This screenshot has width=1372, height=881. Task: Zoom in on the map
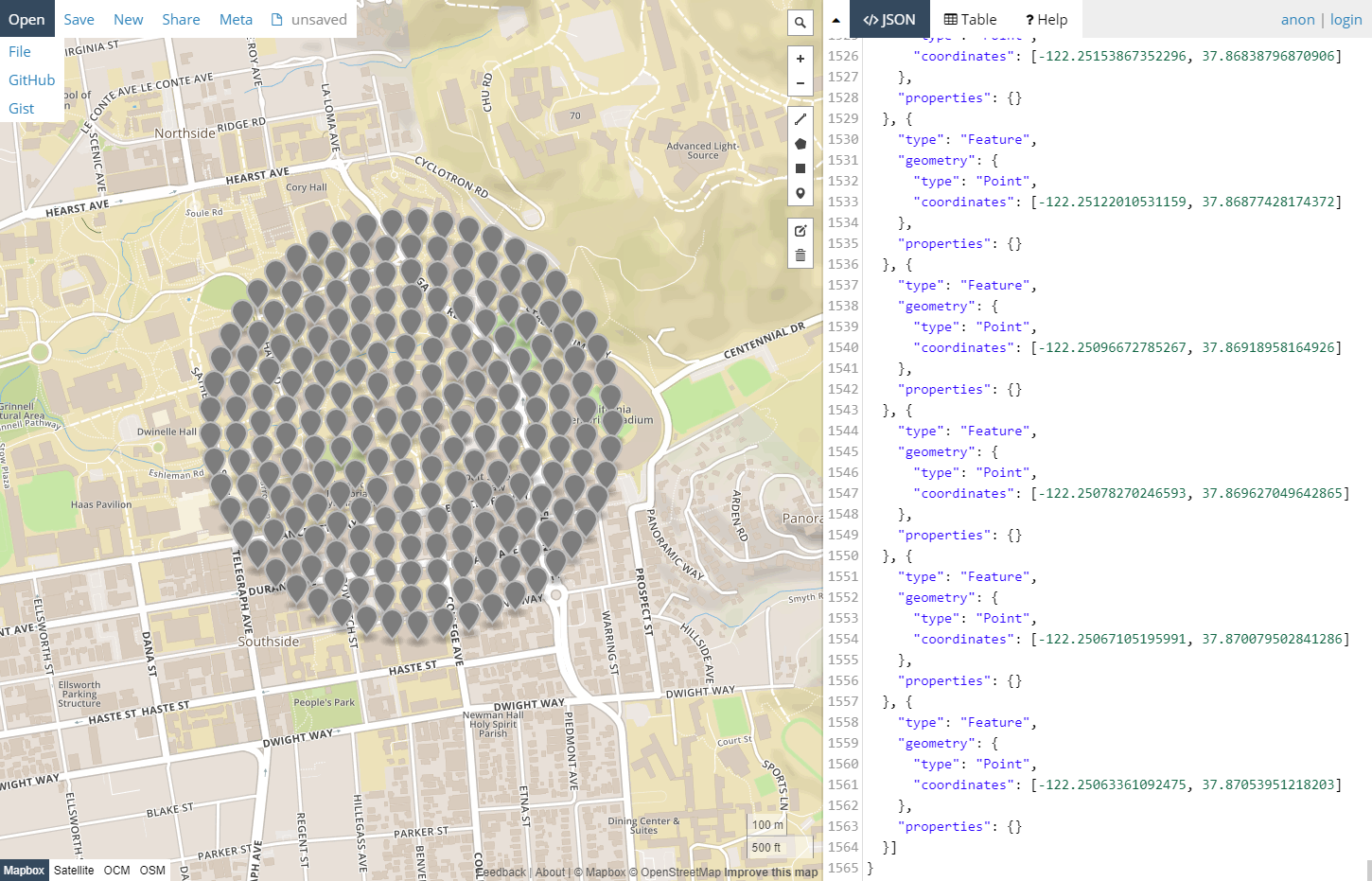[x=800, y=59]
